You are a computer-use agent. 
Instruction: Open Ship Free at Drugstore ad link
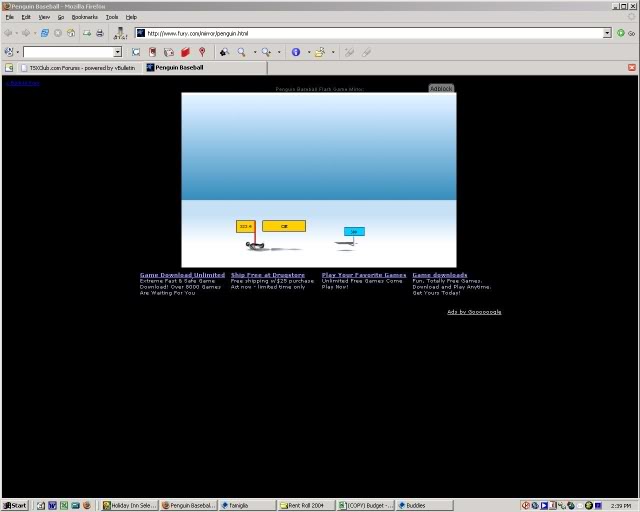268,275
